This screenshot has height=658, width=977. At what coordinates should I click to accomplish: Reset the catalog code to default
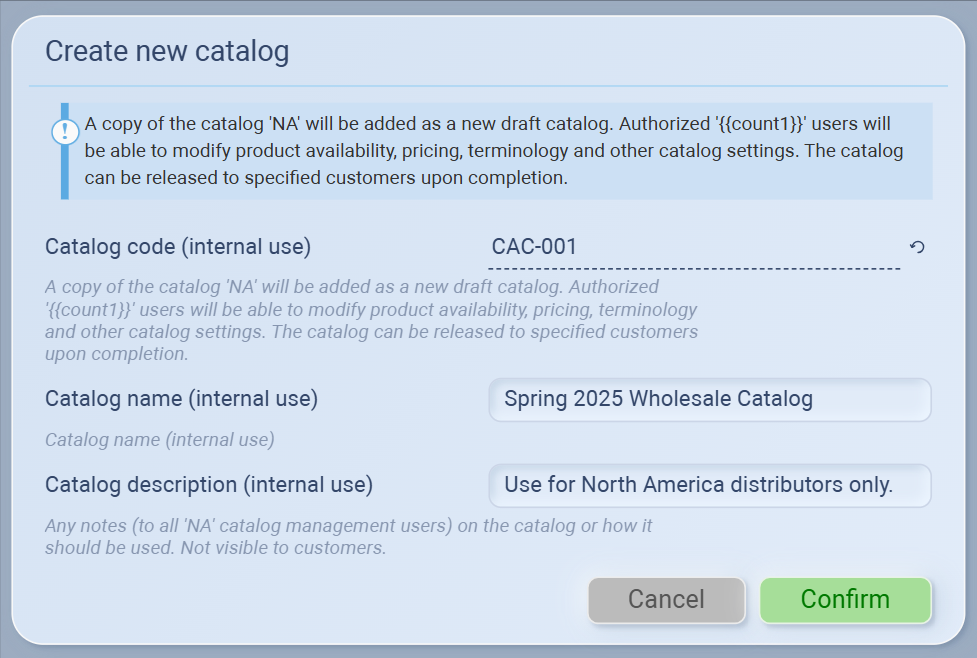[x=917, y=247]
